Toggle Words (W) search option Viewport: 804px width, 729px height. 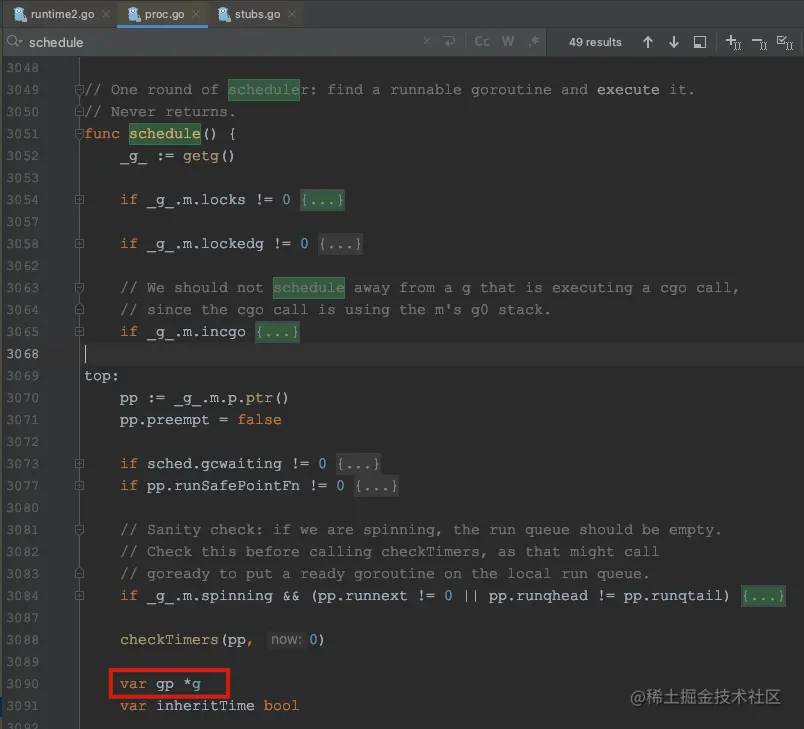pos(508,41)
